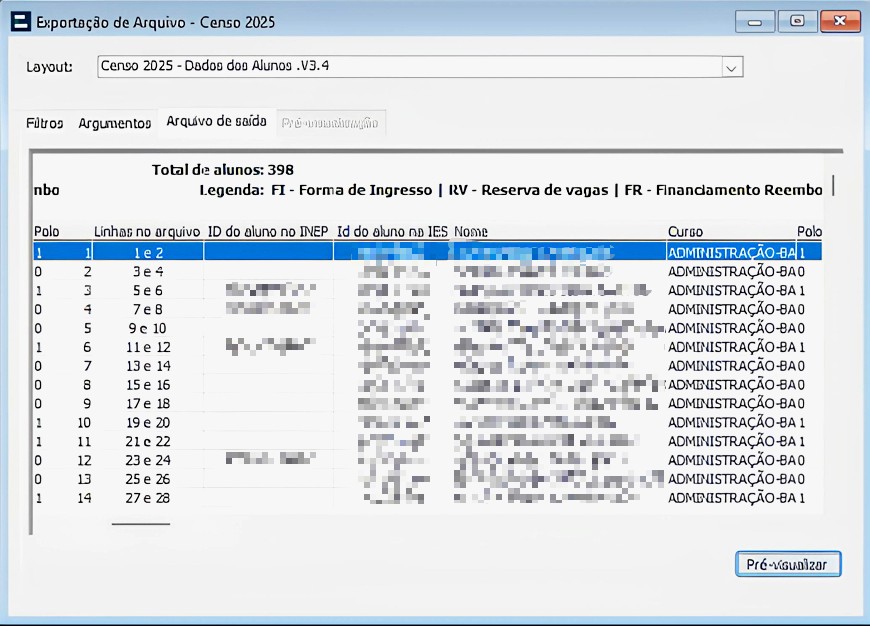Select the row with lines 9 e 10
The image size is (870, 626).
pyautogui.click(x=427, y=328)
